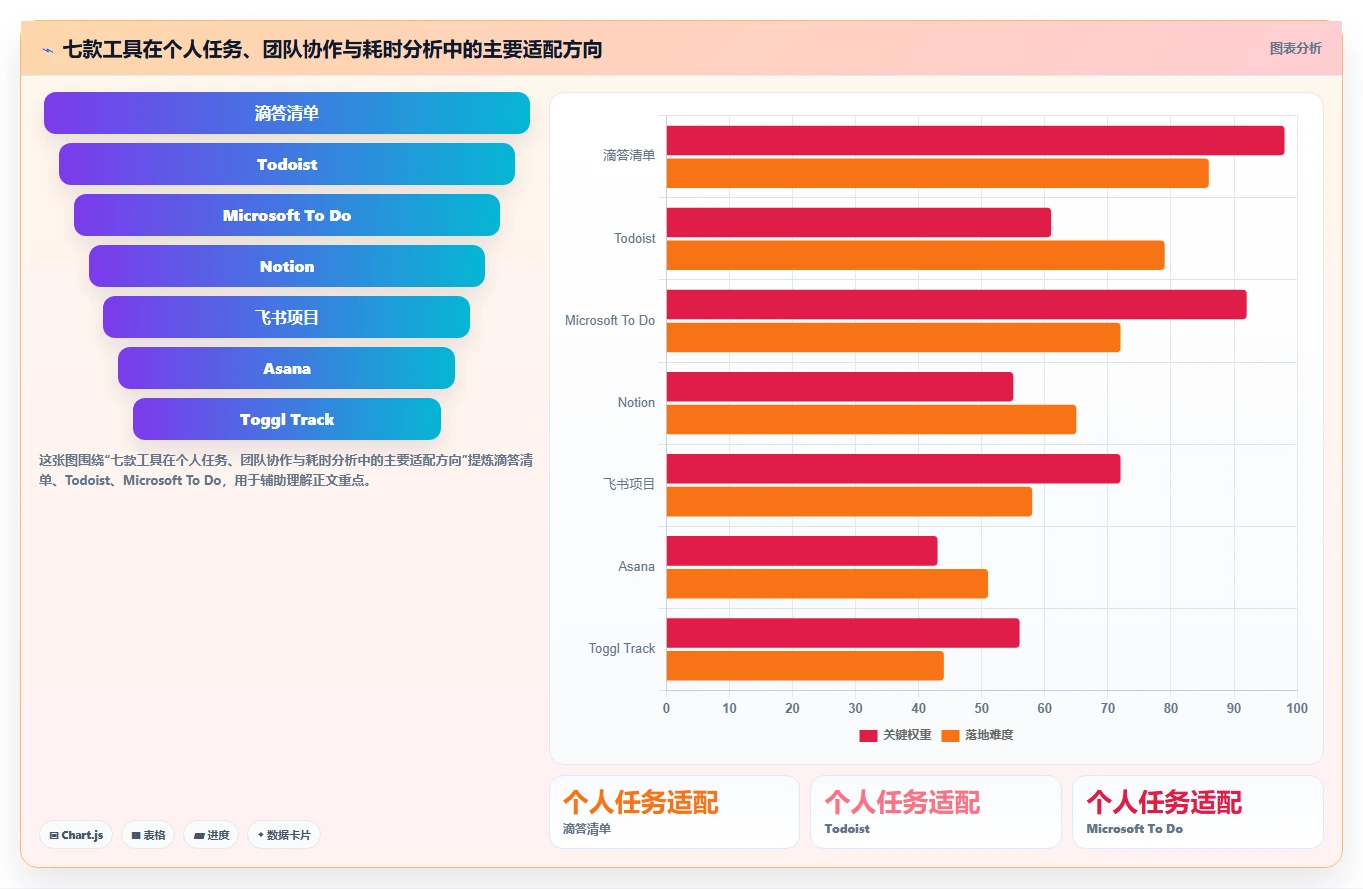Click the 表格 tag chip

(148, 835)
